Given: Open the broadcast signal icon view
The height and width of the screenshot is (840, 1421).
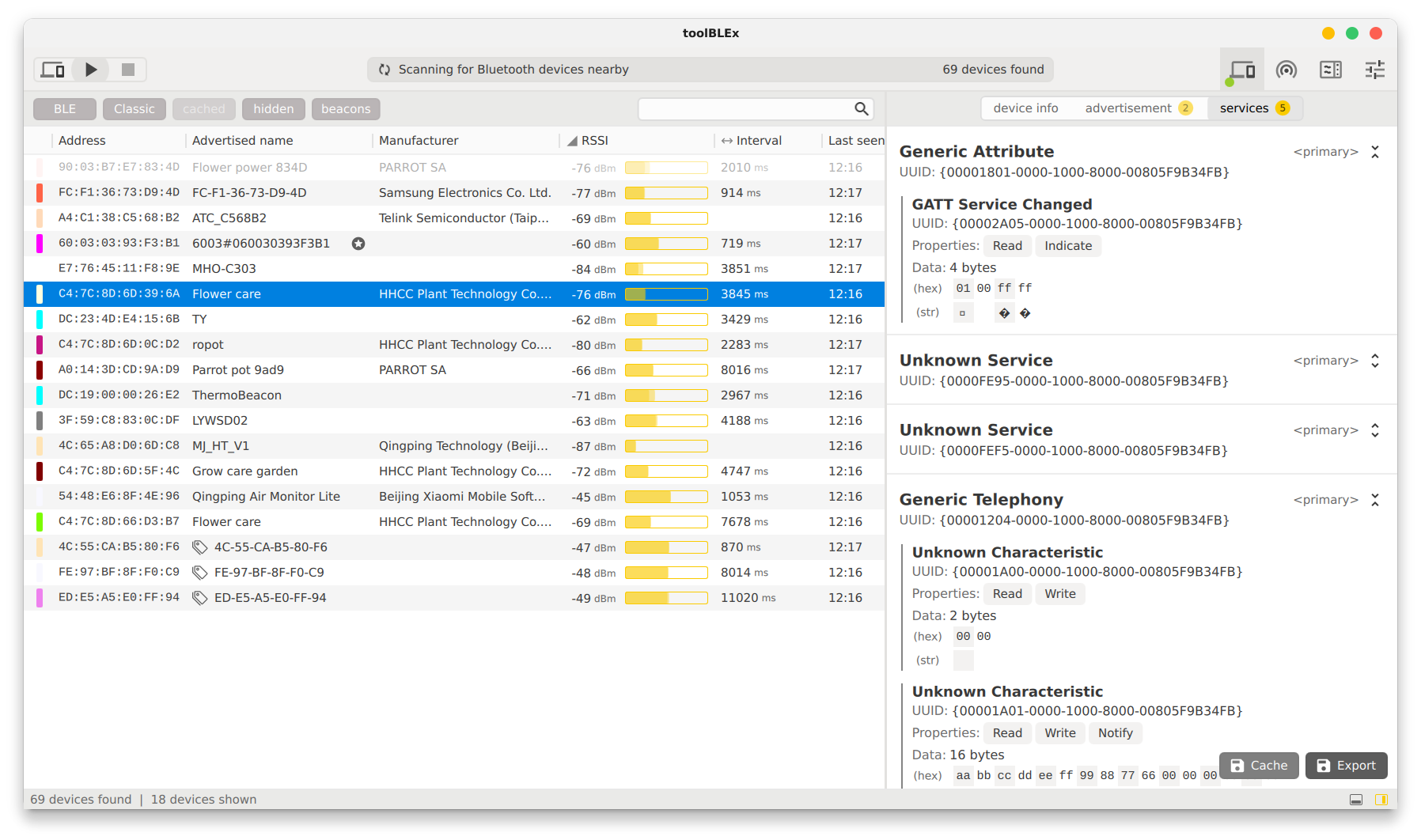Looking at the screenshot, I should coord(1286,70).
